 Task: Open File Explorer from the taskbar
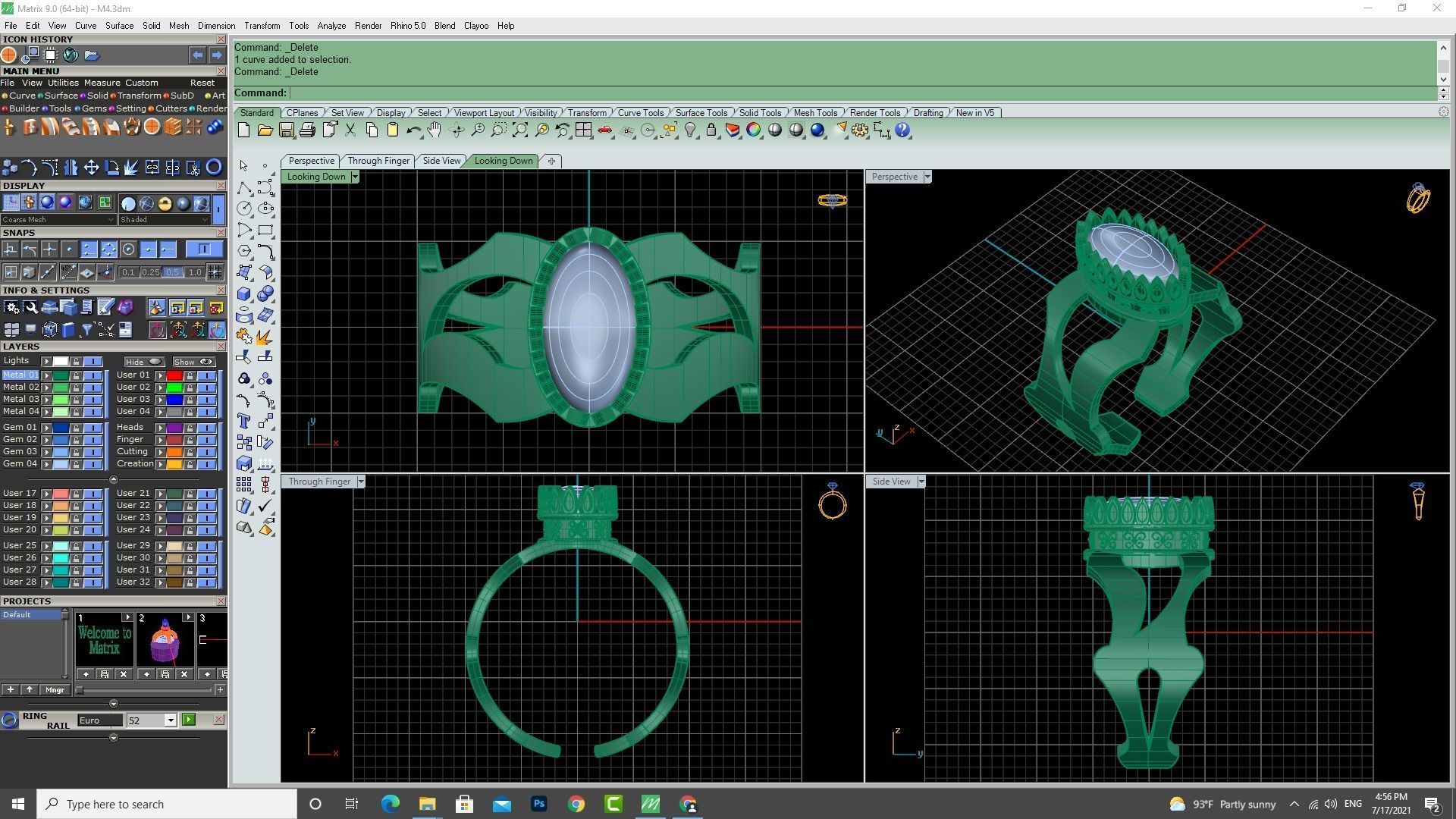click(x=427, y=804)
